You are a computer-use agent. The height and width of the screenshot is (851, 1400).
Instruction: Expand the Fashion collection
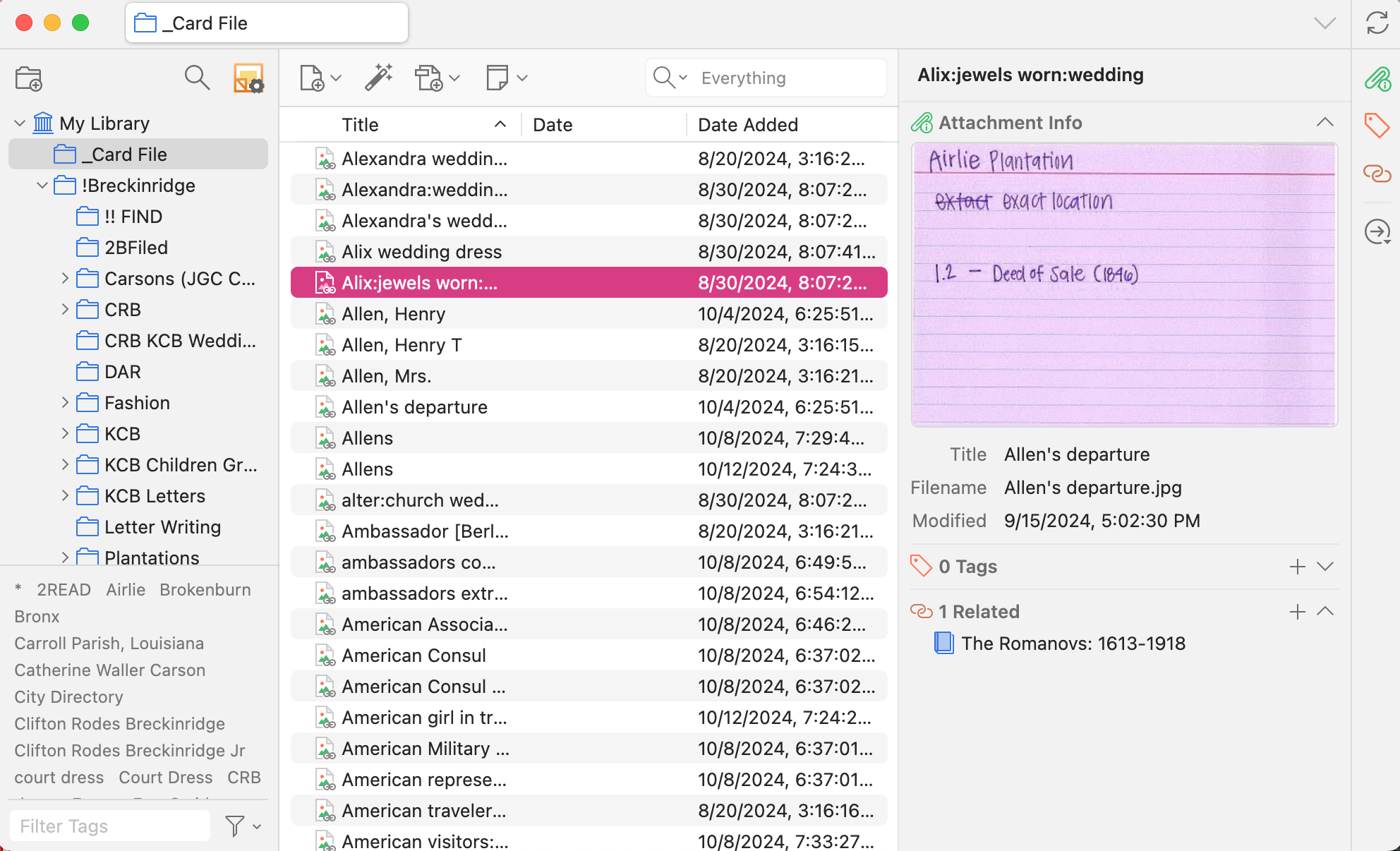point(65,403)
